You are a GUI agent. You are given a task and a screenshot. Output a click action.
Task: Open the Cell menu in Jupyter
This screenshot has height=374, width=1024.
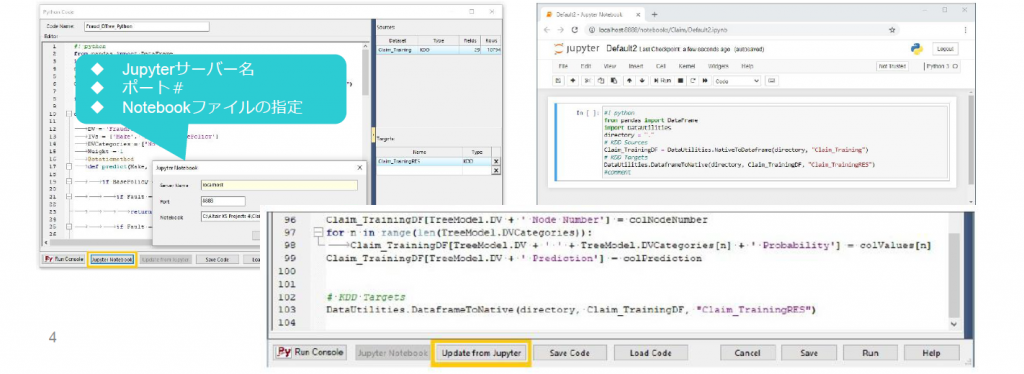tap(661, 66)
